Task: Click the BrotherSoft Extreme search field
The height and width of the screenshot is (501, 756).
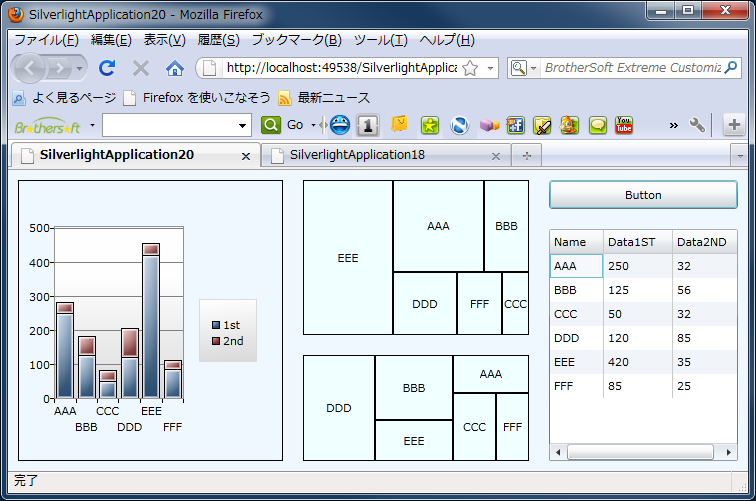Action: click(633, 68)
